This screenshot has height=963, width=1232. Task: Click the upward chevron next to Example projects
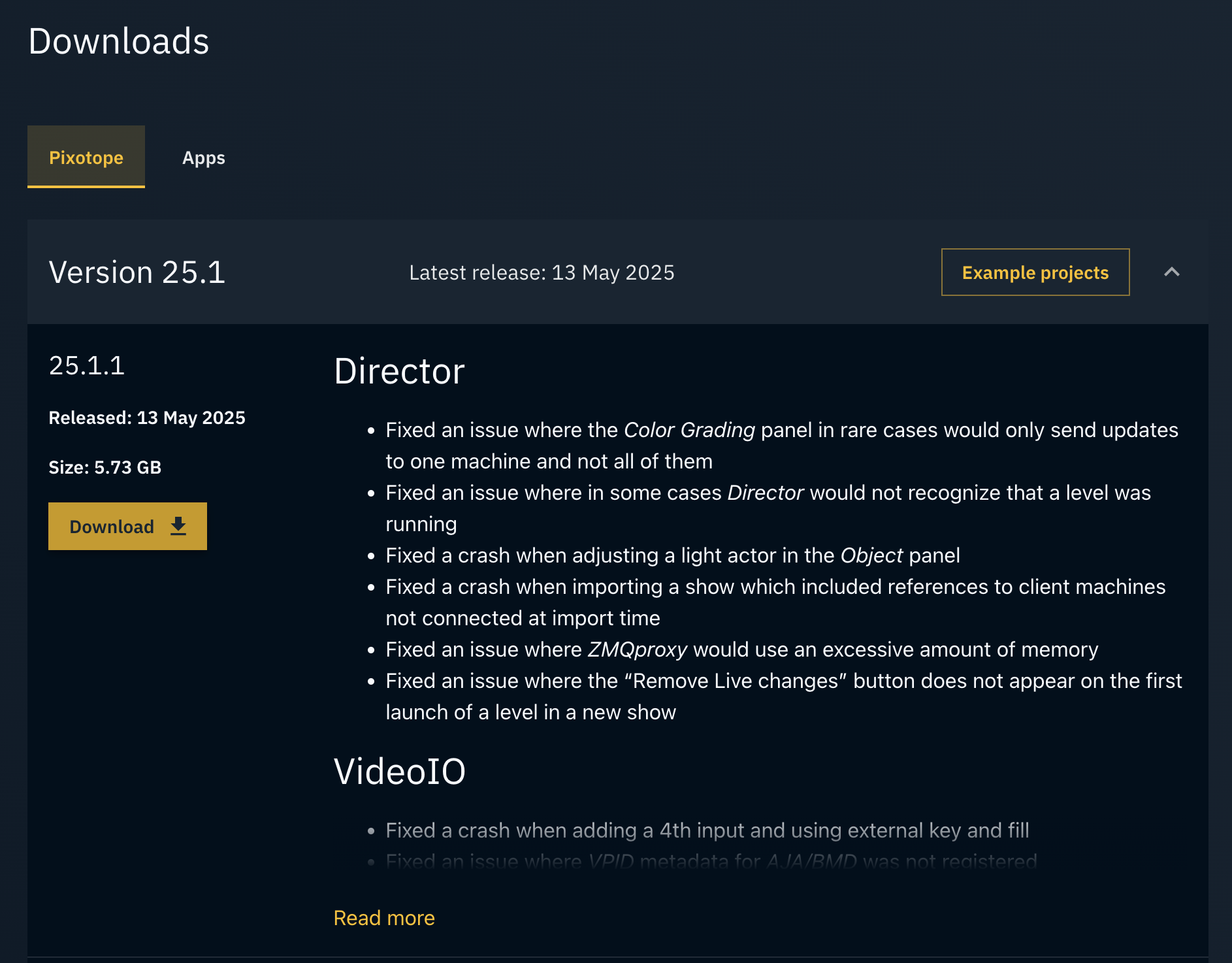[x=1171, y=272]
